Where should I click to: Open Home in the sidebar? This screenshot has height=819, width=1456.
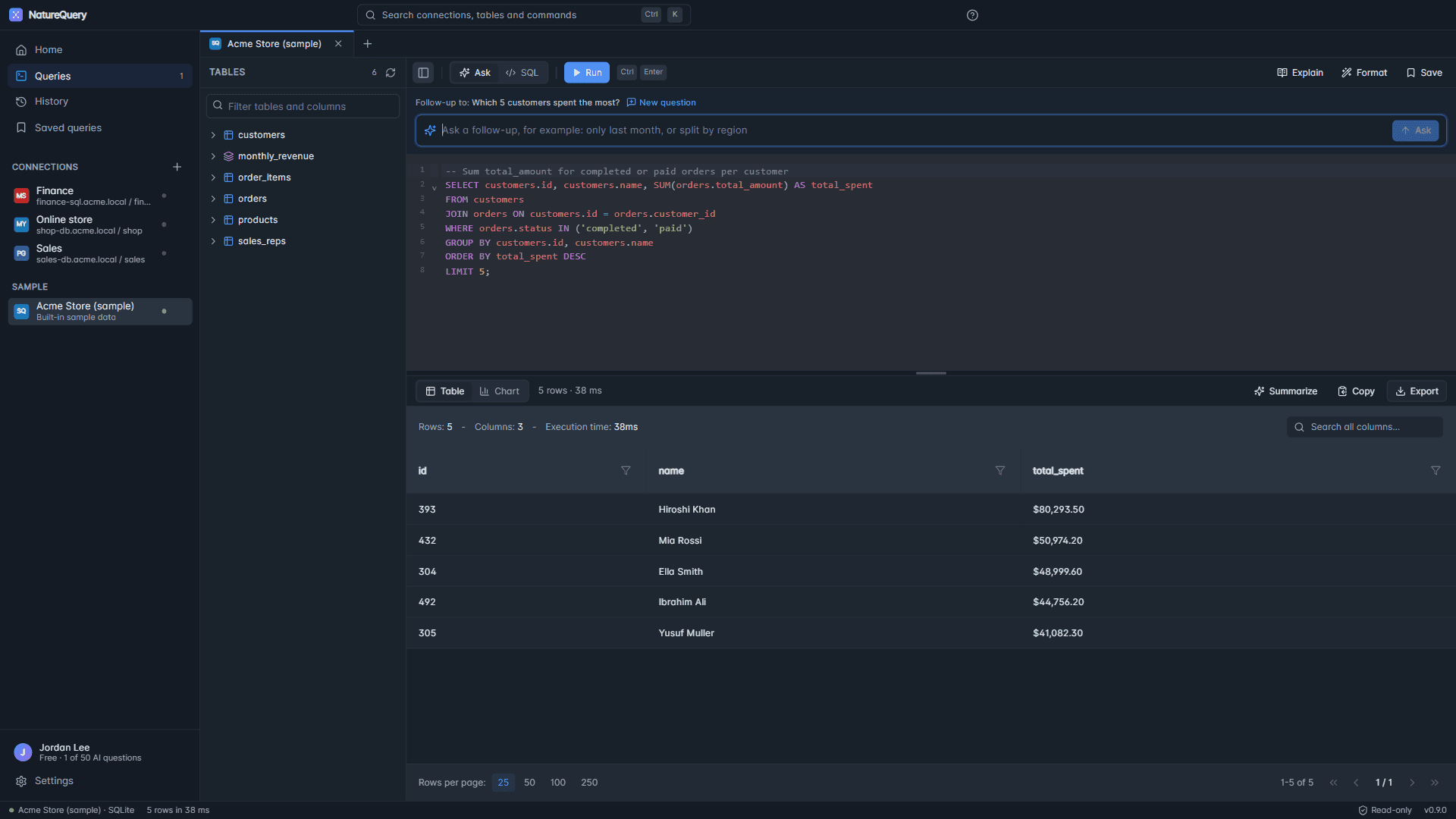(100, 50)
